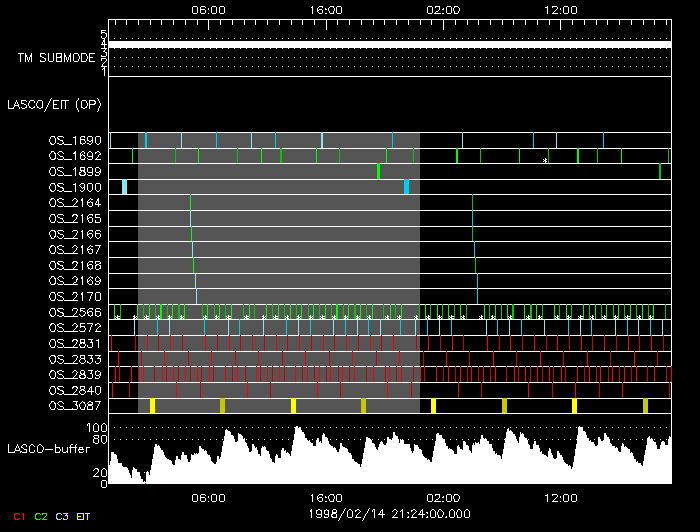Click the green C2 legend label
The image size is (700, 532).
[x=41, y=516]
